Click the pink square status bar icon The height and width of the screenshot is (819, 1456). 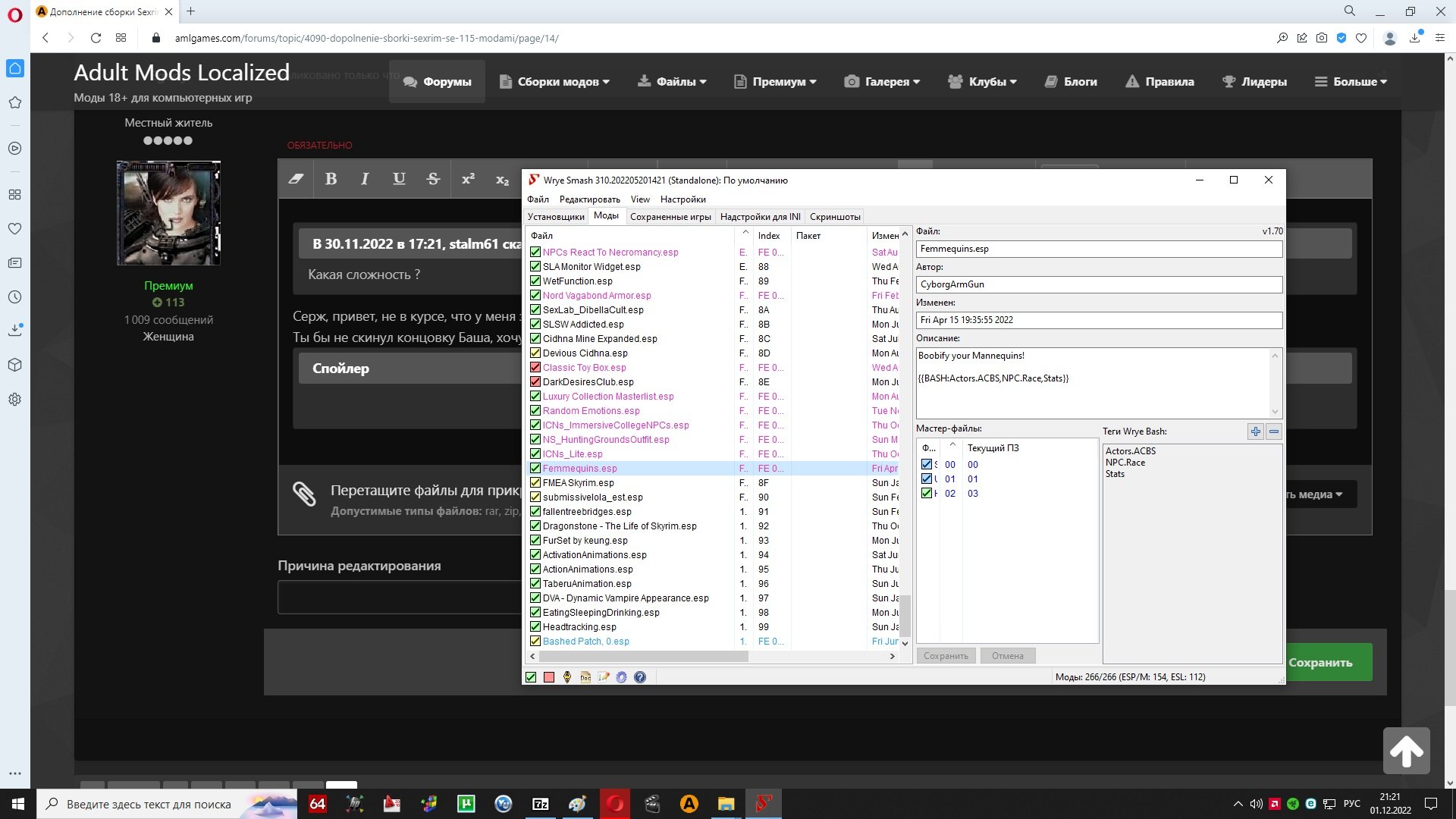[549, 677]
